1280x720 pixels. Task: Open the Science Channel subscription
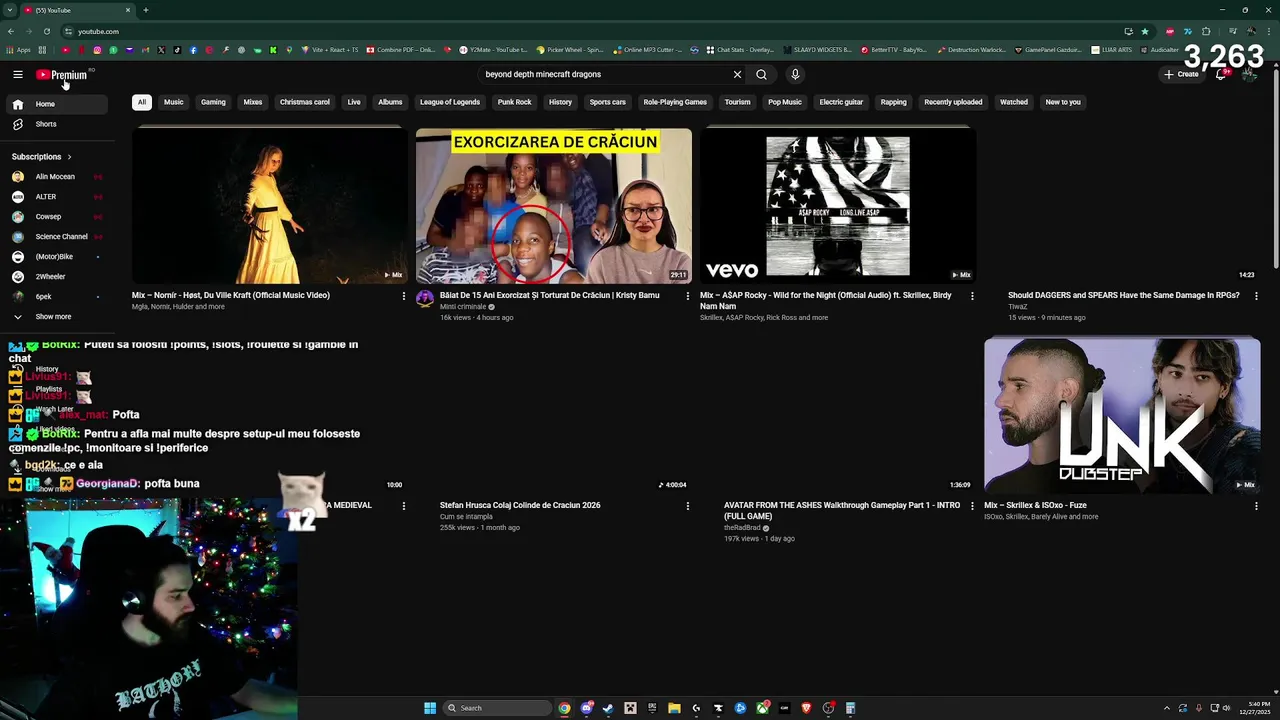point(58,236)
